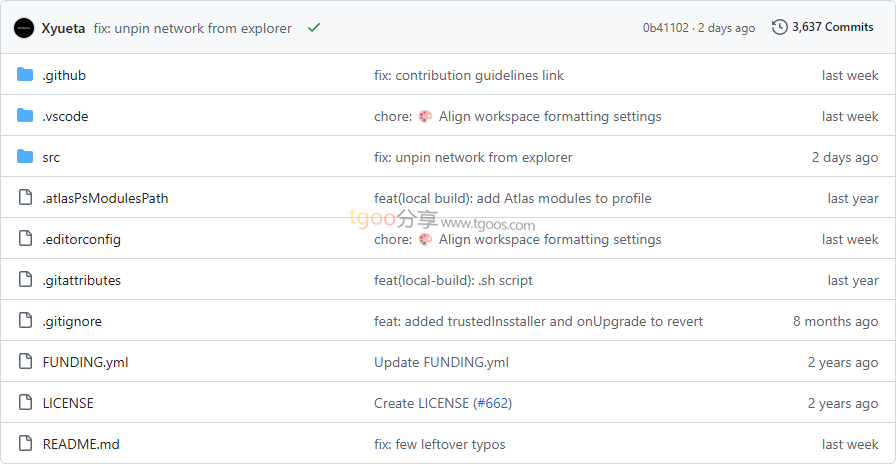Open the FUNDING.yml file
The width and height of the screenshot is (896, 464).
[85, 362]
